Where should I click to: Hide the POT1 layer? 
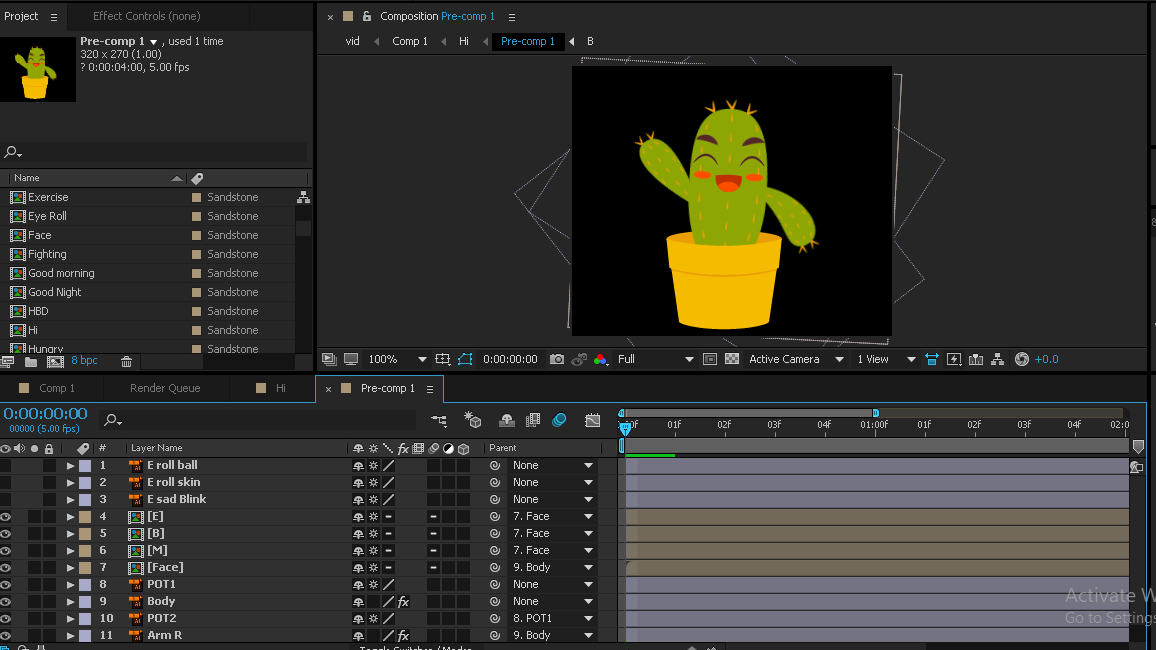6,585
